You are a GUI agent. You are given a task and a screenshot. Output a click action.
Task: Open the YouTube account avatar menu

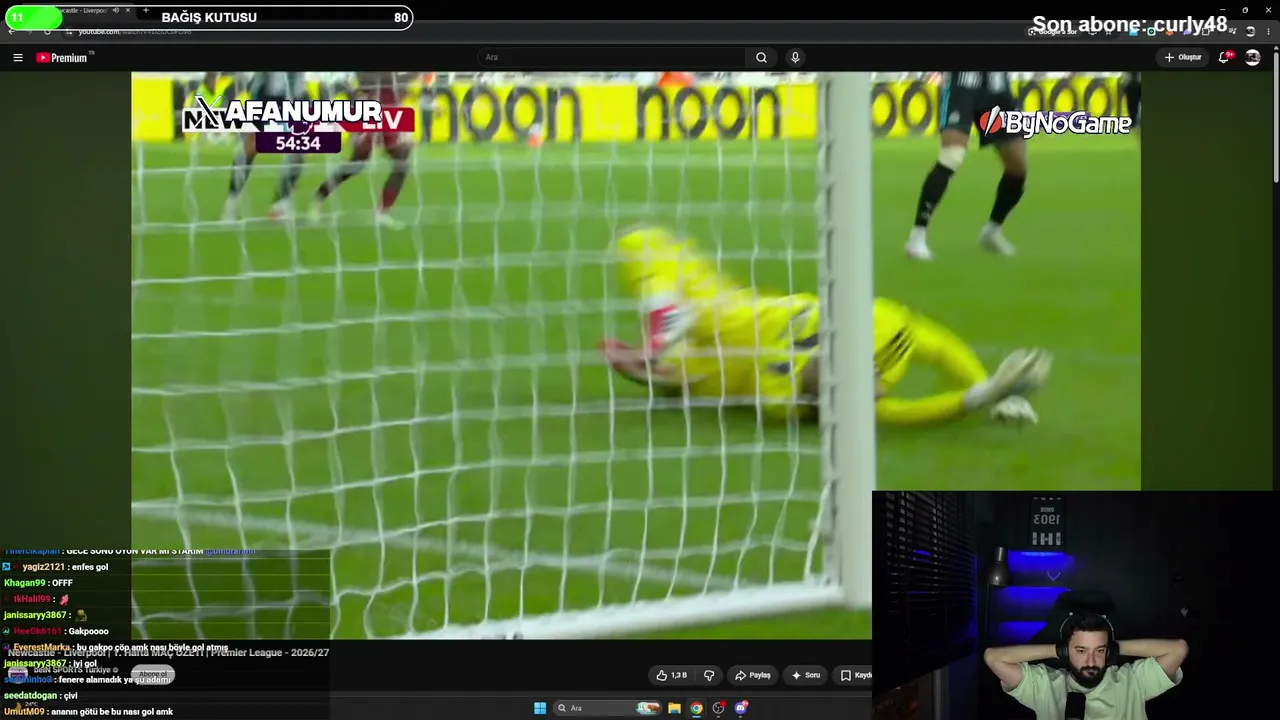pyautogui.click(x=1252, y=57)
